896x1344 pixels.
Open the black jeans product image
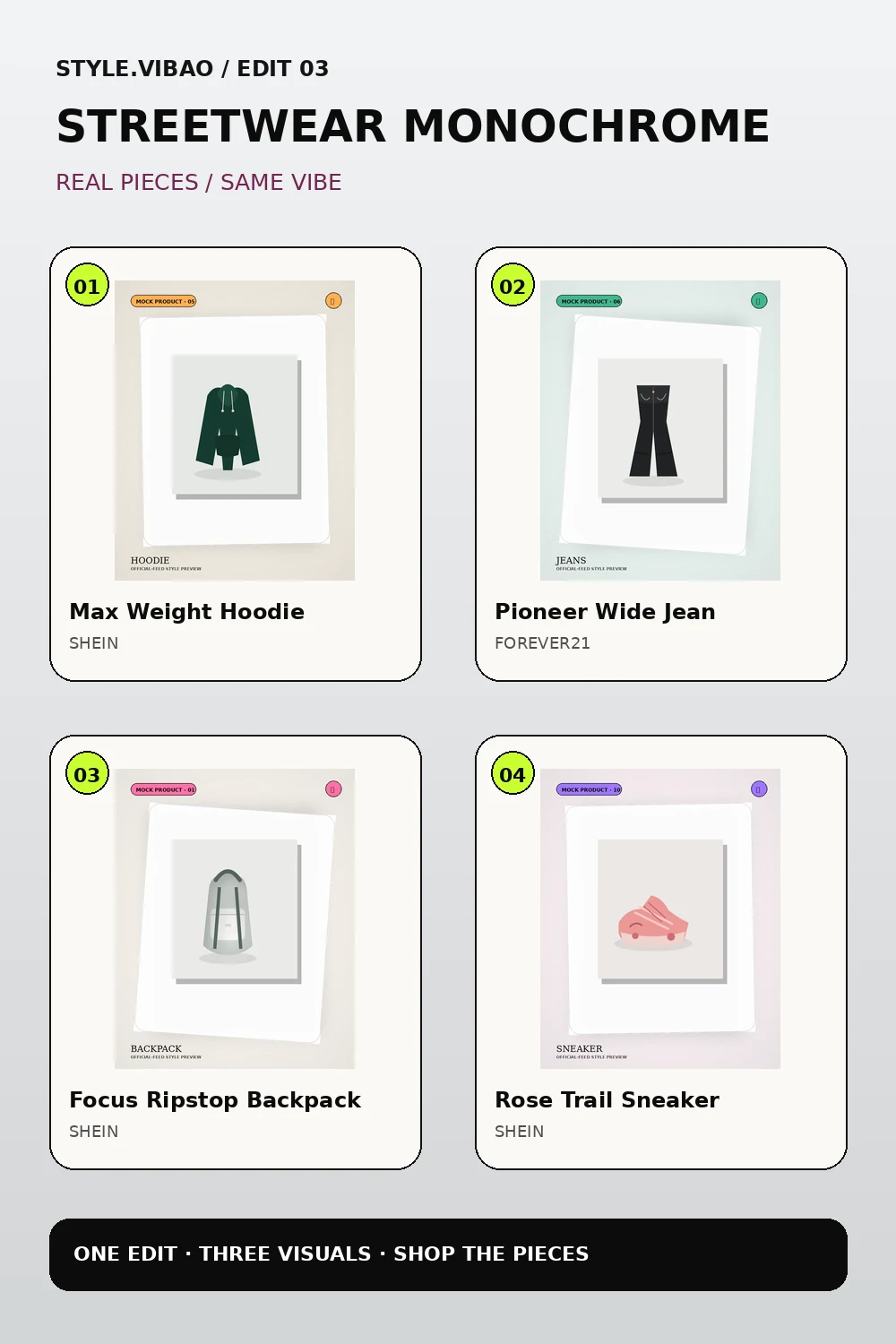tap(660, 430)
